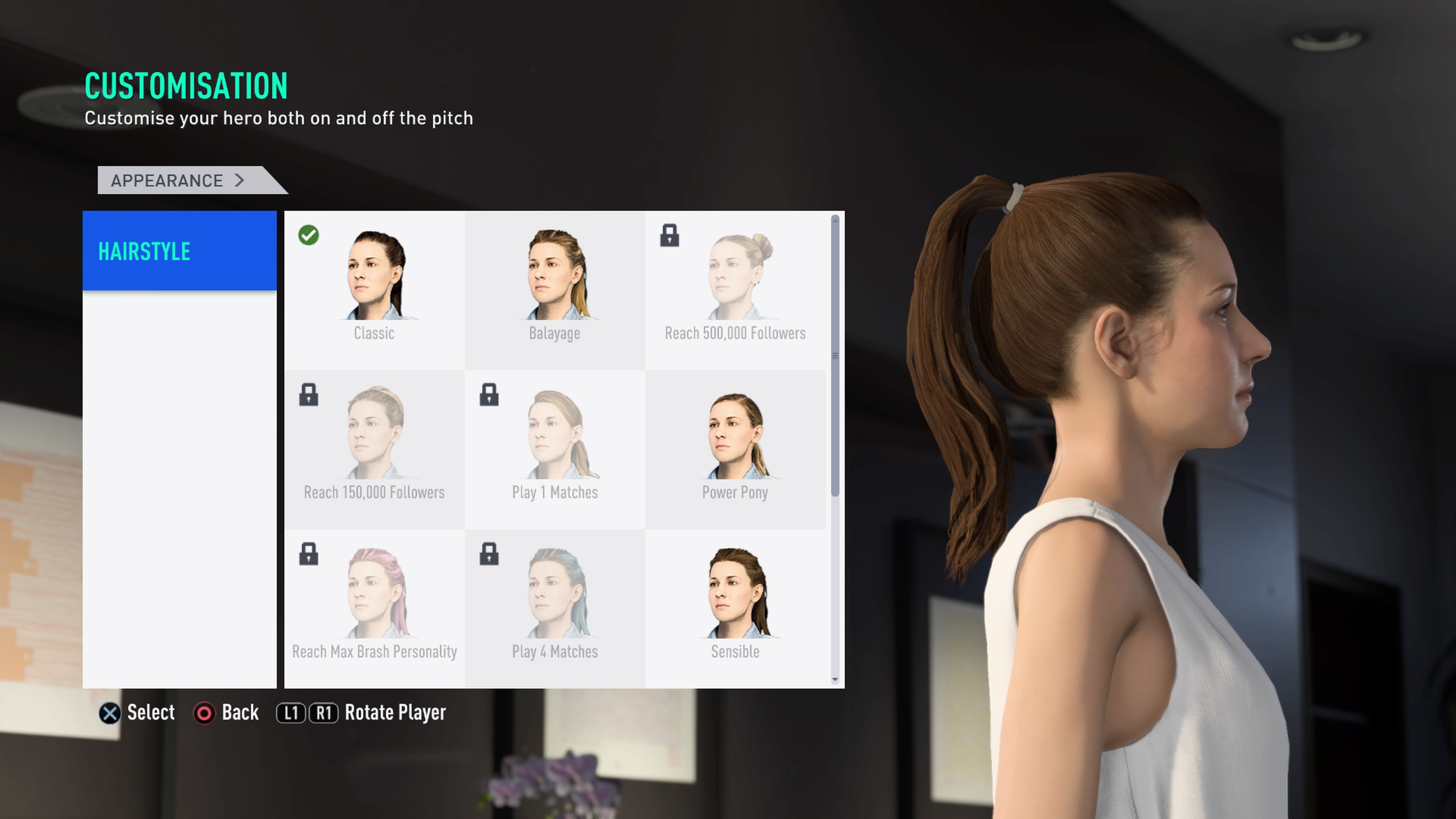This screenshot has height=819, width=1456.
Task: Click the R1 button icon
Action: 323,713
